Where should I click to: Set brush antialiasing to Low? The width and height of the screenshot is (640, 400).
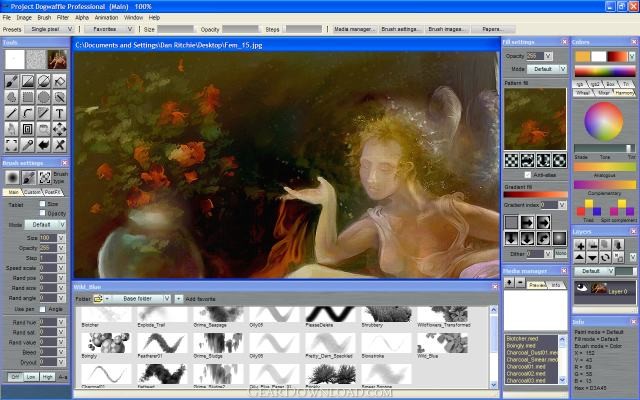[x=31, y=377]
